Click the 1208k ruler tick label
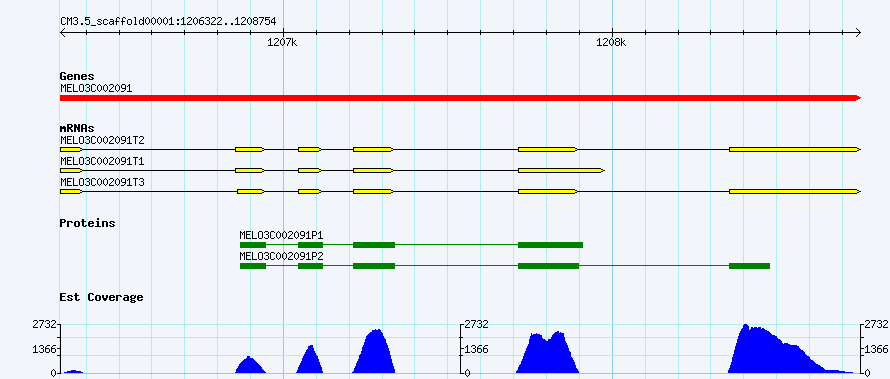Screen dimensions: 890x379 [x=611, y=43]
